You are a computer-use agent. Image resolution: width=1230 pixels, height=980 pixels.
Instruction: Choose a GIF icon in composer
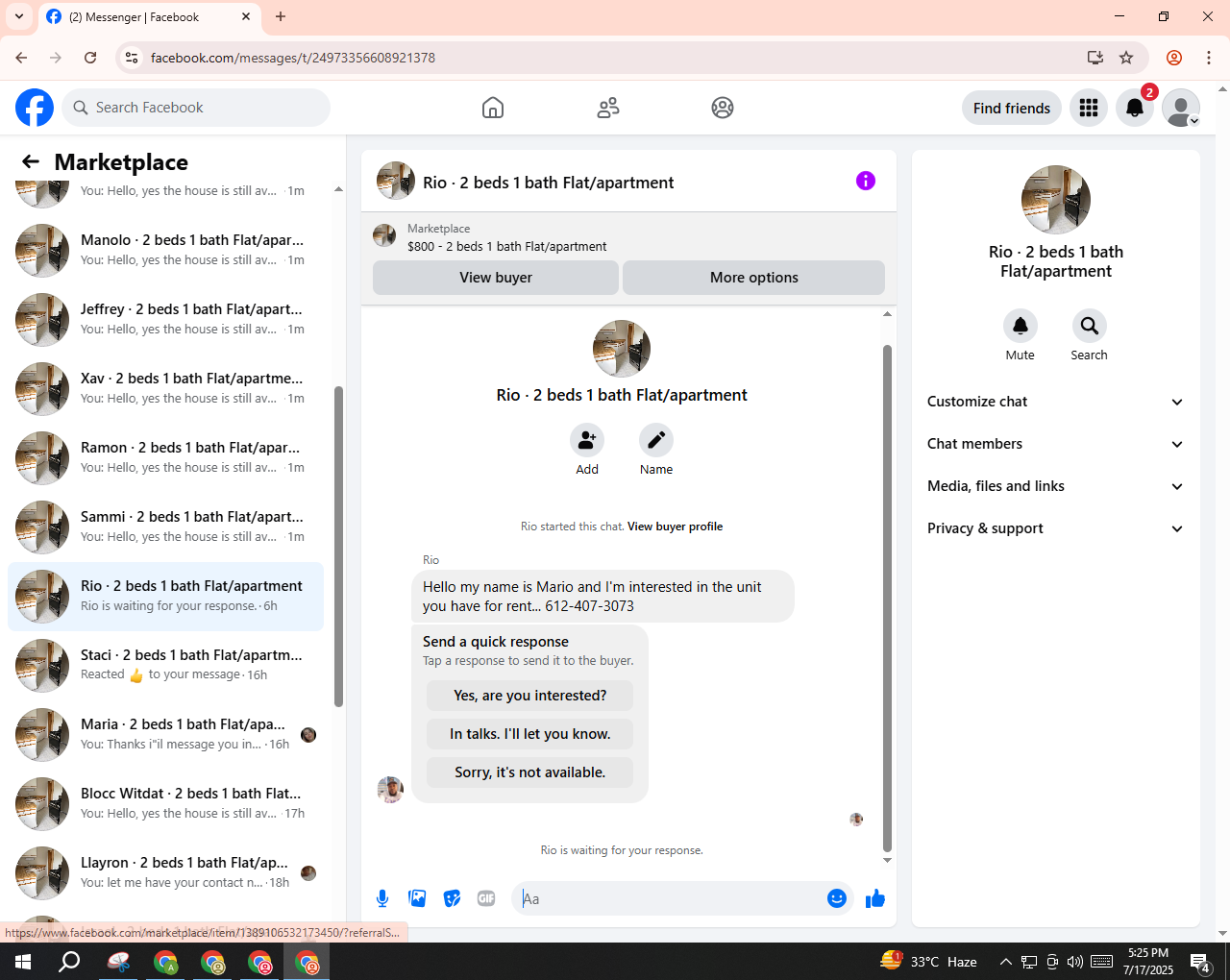(x=486, y=898)
